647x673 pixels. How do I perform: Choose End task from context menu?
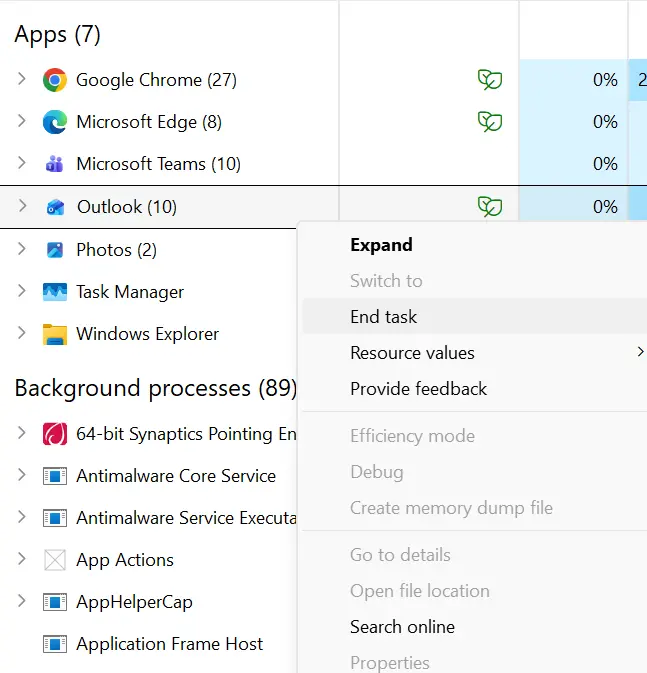click(x=384, y=317)
